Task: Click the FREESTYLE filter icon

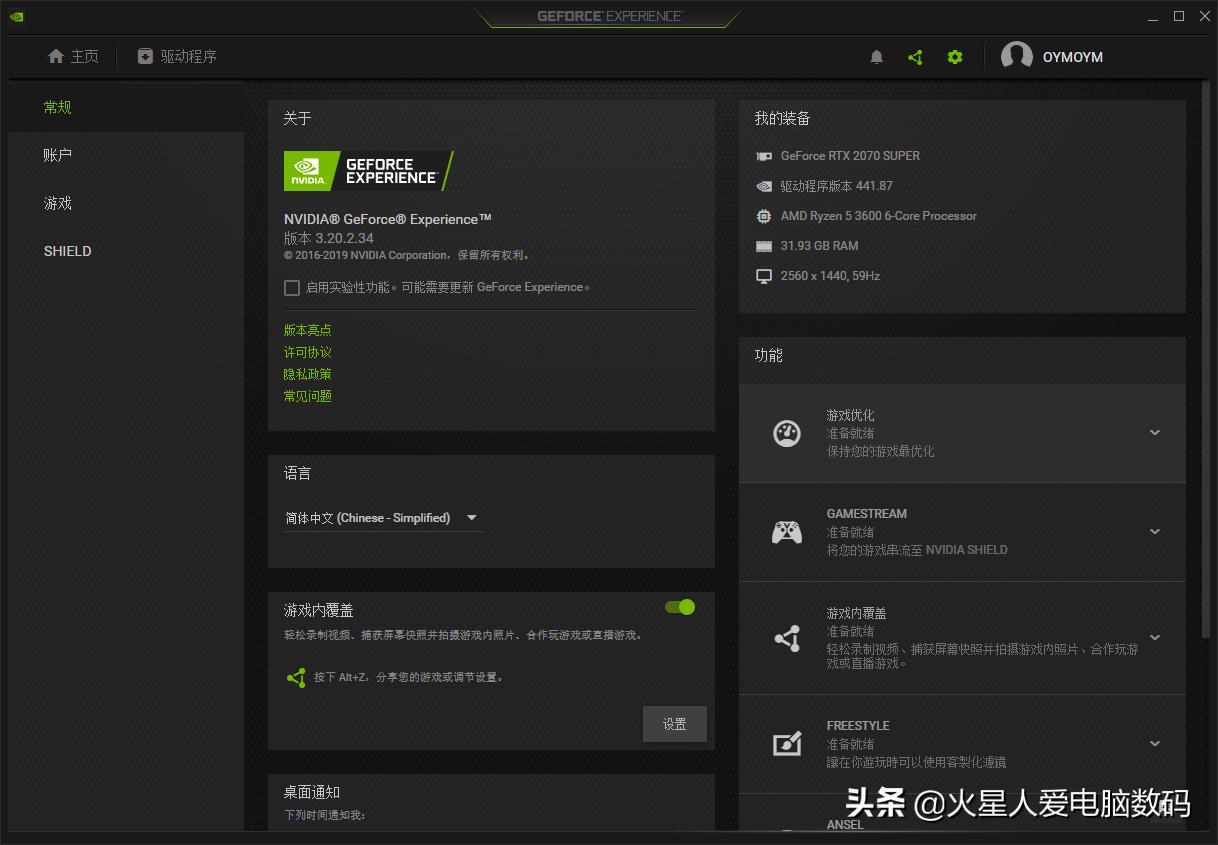Action: click(787, 743)
